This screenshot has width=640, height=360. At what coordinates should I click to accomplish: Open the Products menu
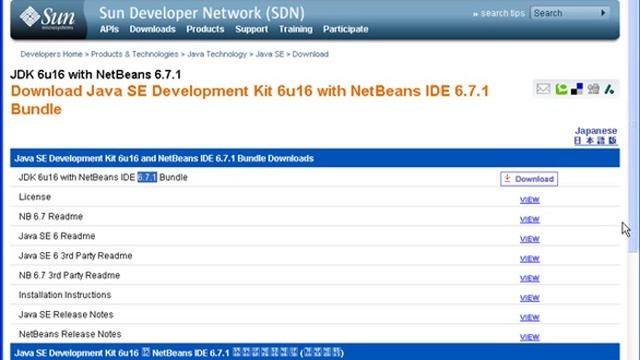[x=205, y=29]
